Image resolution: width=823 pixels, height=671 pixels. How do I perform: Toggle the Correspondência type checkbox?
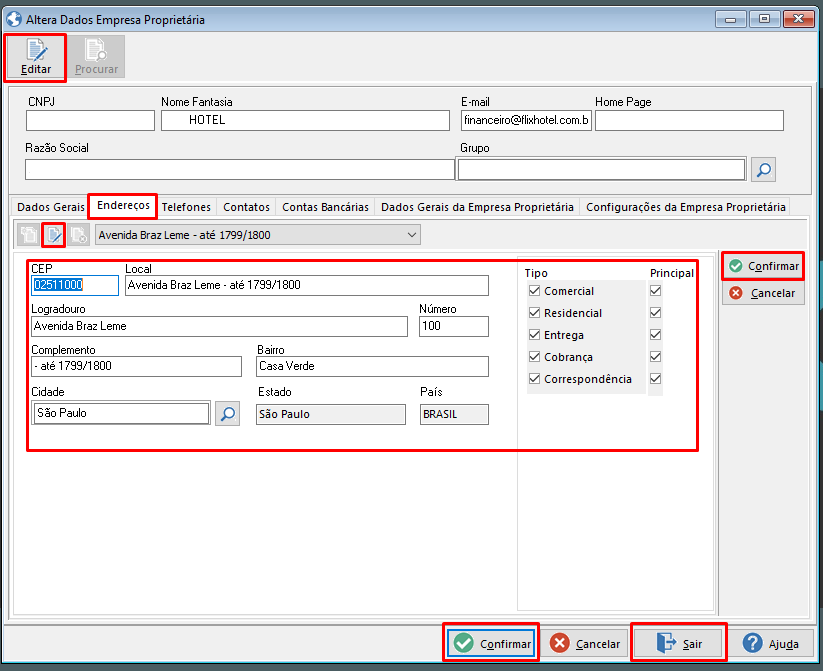[534, 379]
